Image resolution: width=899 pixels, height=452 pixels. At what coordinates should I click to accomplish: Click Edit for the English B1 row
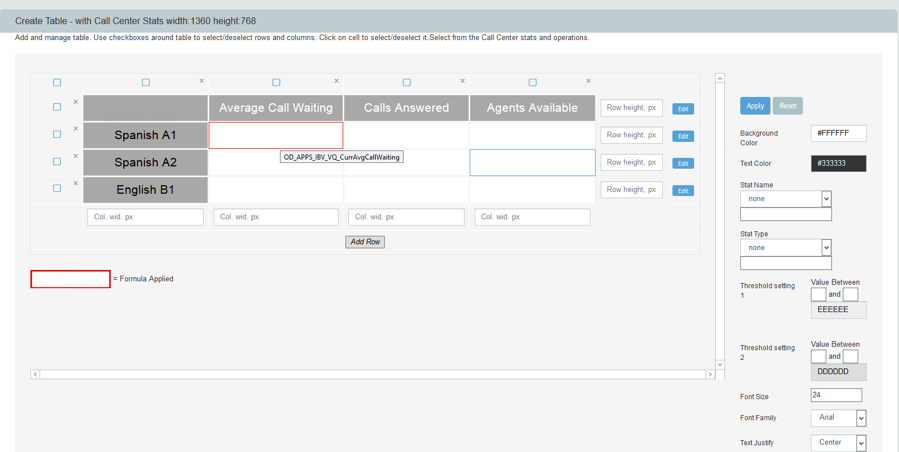[x=683, y=191]
